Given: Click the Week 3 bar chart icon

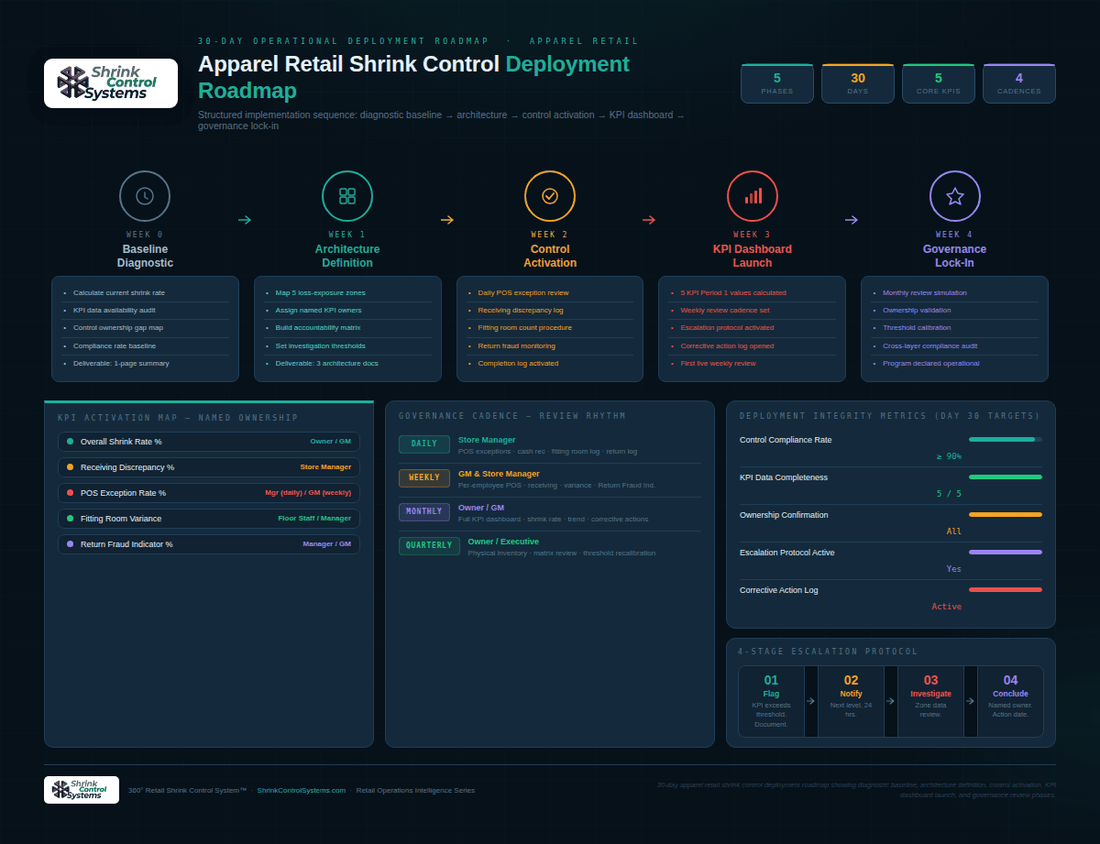Looking at the screenshot, I should [753, 196].
